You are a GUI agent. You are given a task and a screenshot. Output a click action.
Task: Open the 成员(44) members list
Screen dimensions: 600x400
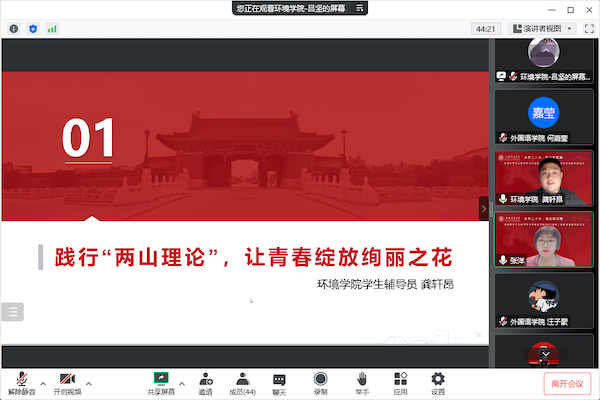pyautogui.click(x=242, y=383)
